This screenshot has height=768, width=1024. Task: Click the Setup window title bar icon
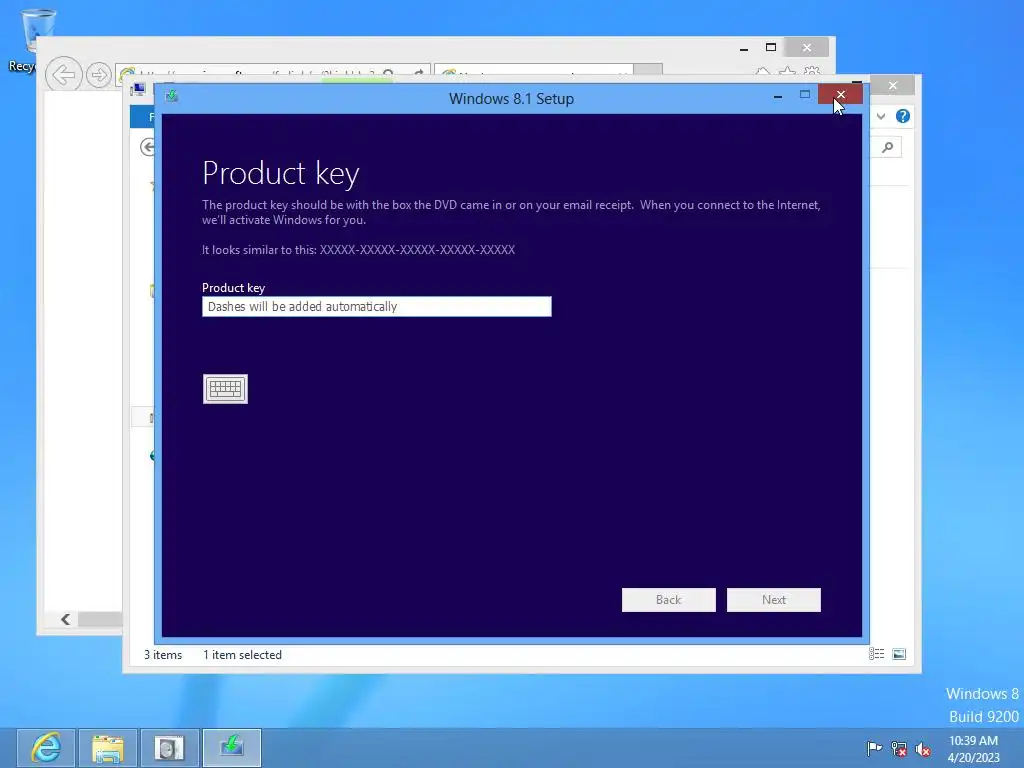172,97
